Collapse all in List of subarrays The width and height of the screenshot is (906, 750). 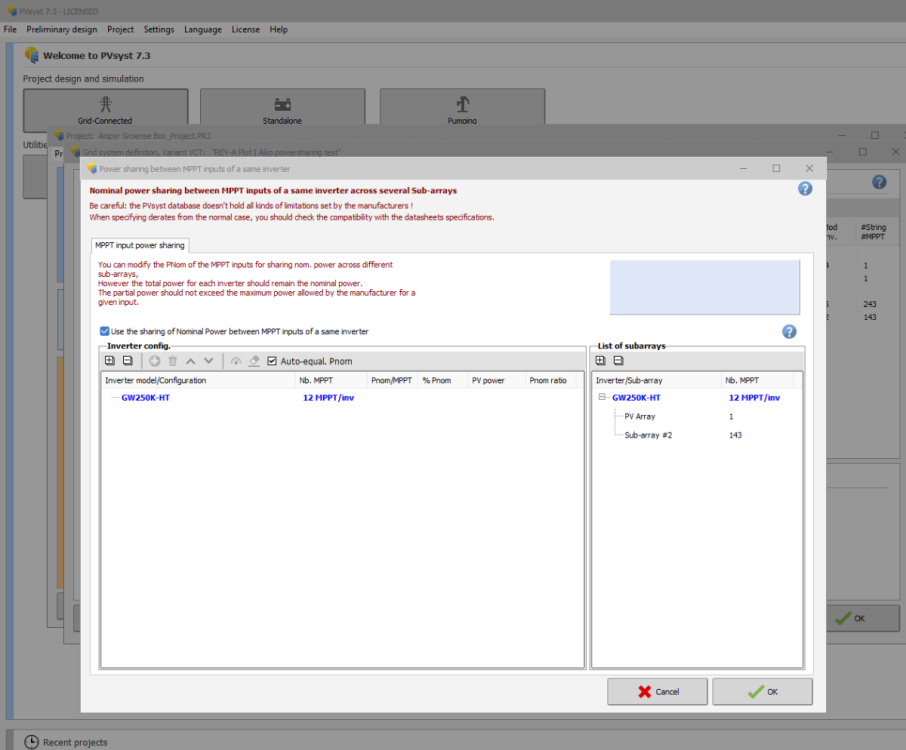pyautogui.click(x=618, y=361)
